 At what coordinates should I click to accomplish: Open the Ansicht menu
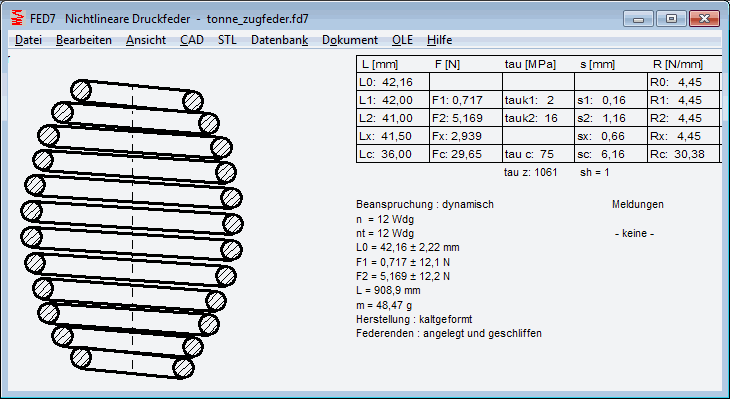146,40
